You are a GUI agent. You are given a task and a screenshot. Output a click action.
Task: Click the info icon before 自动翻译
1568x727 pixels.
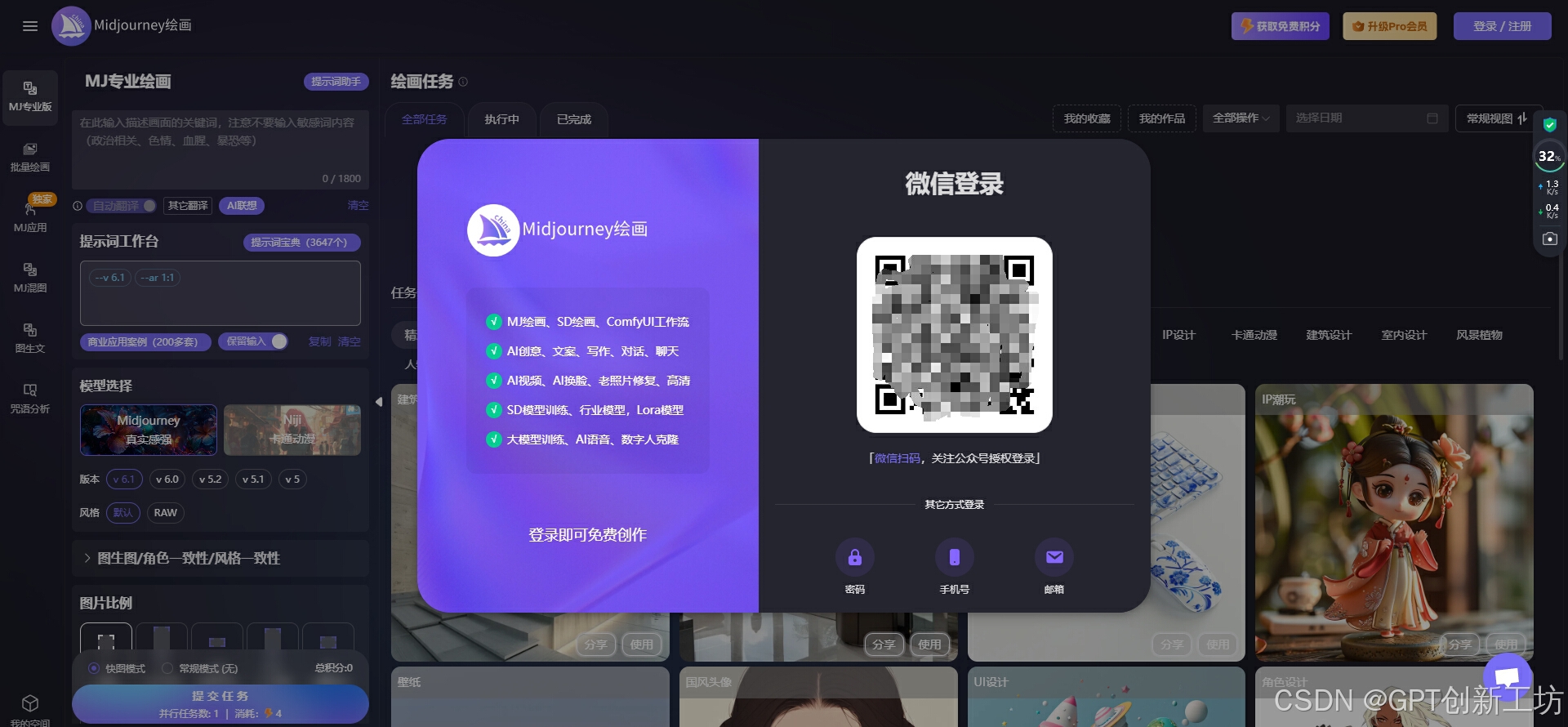click(78, 206)
